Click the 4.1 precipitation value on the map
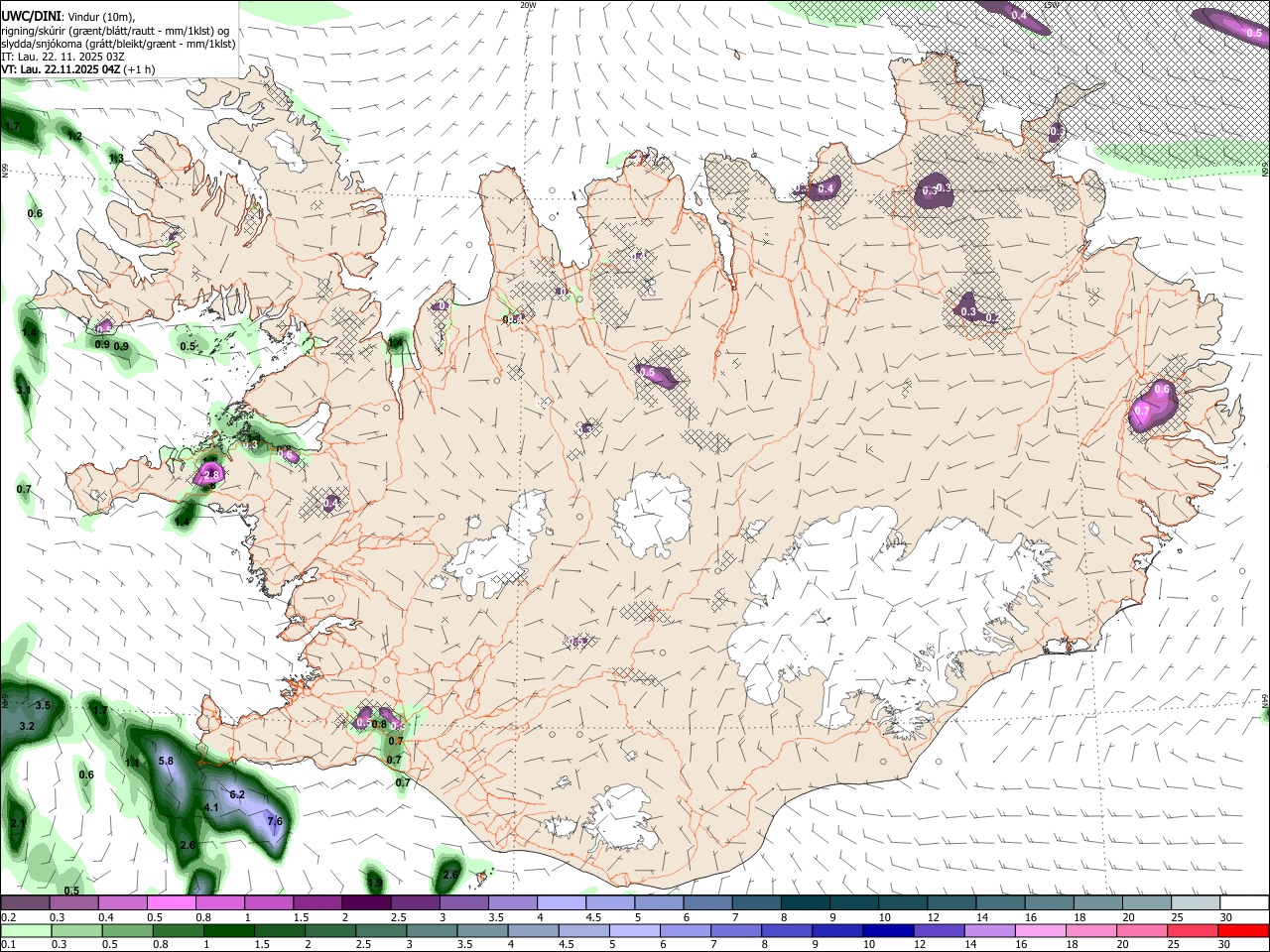Image resolution: width=1270 pixels, height=952 pixels. [211, 808]
